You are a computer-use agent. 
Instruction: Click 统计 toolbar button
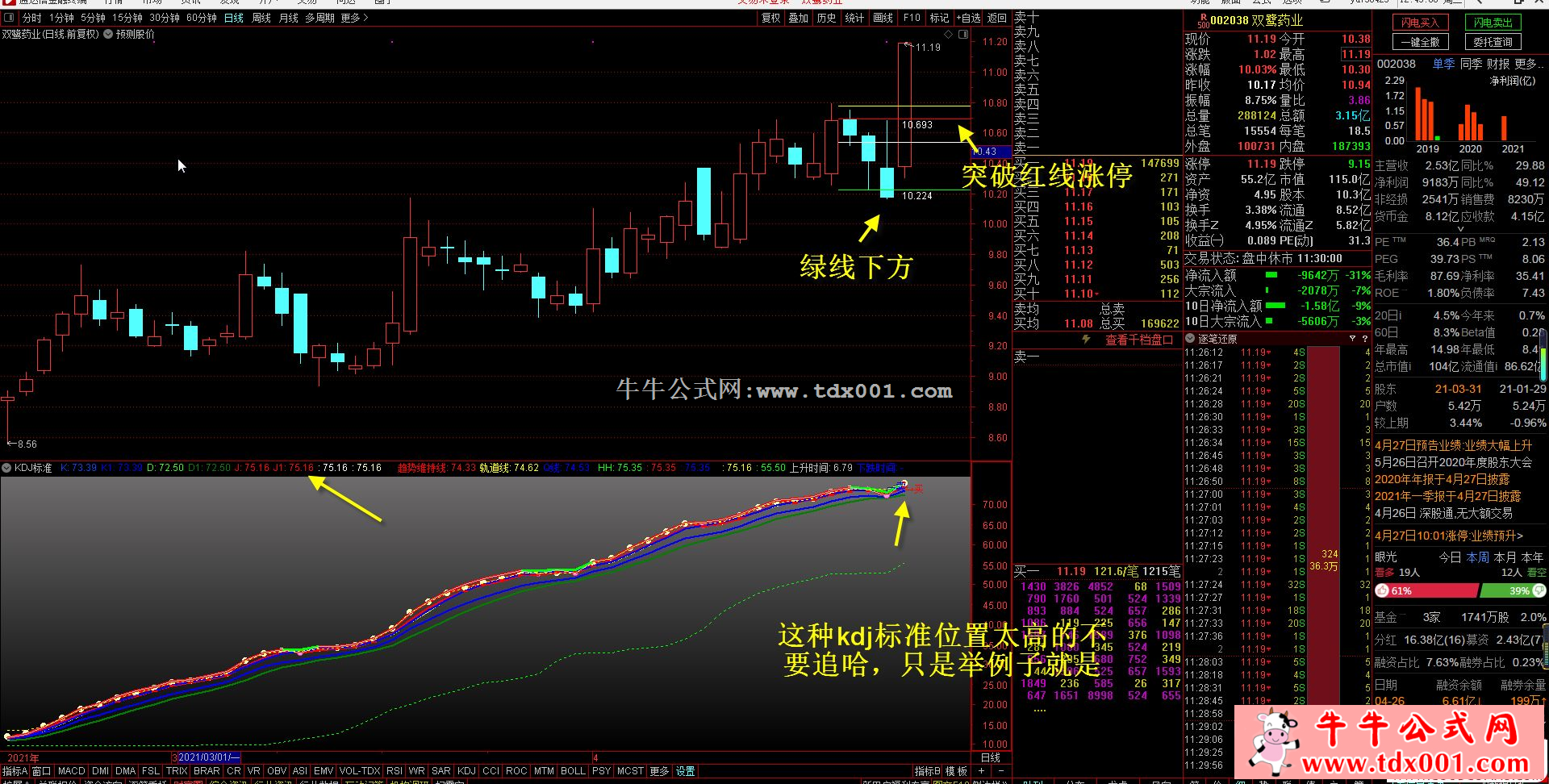coord(854,18)
